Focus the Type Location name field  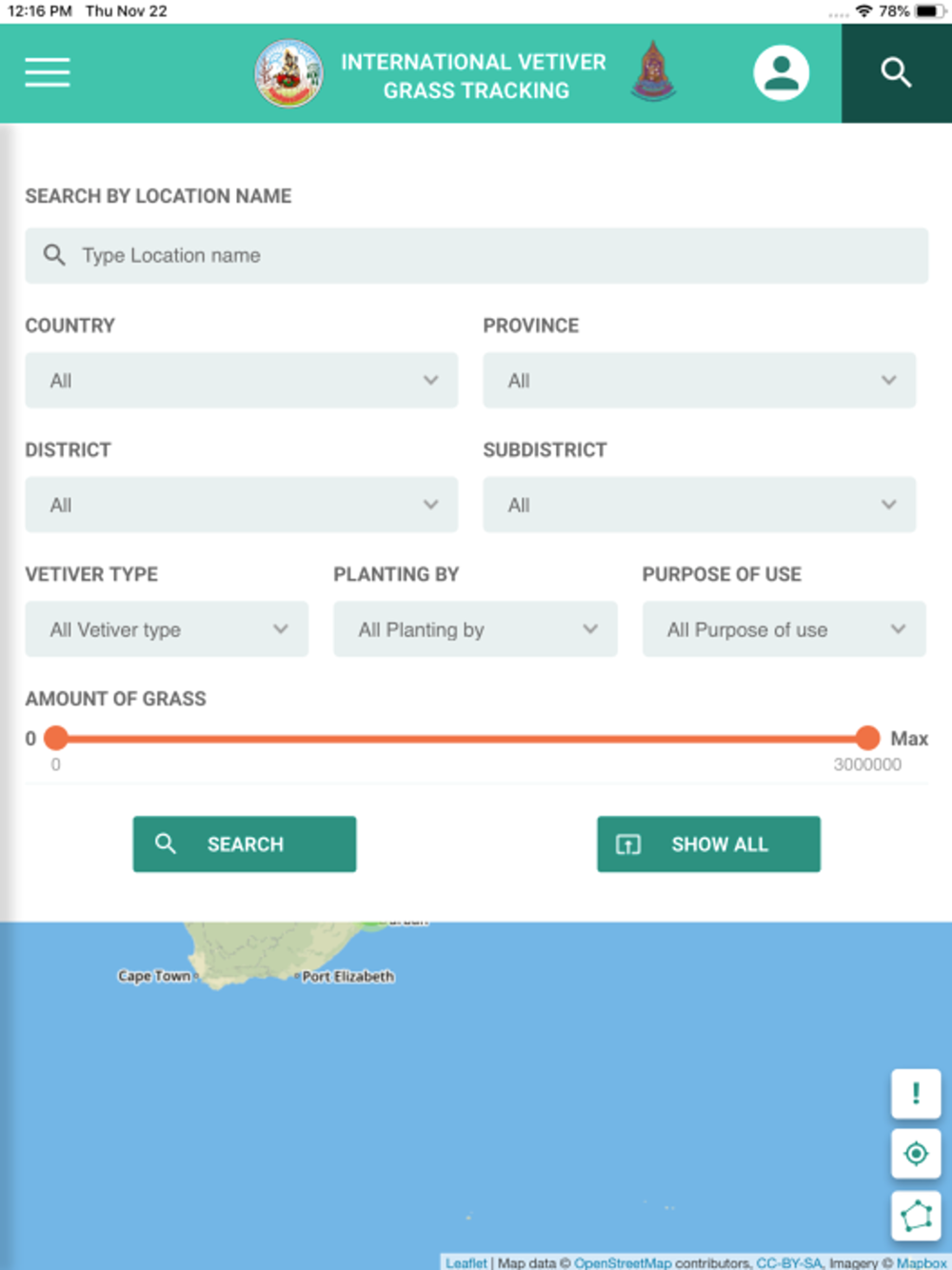[477, 255]
